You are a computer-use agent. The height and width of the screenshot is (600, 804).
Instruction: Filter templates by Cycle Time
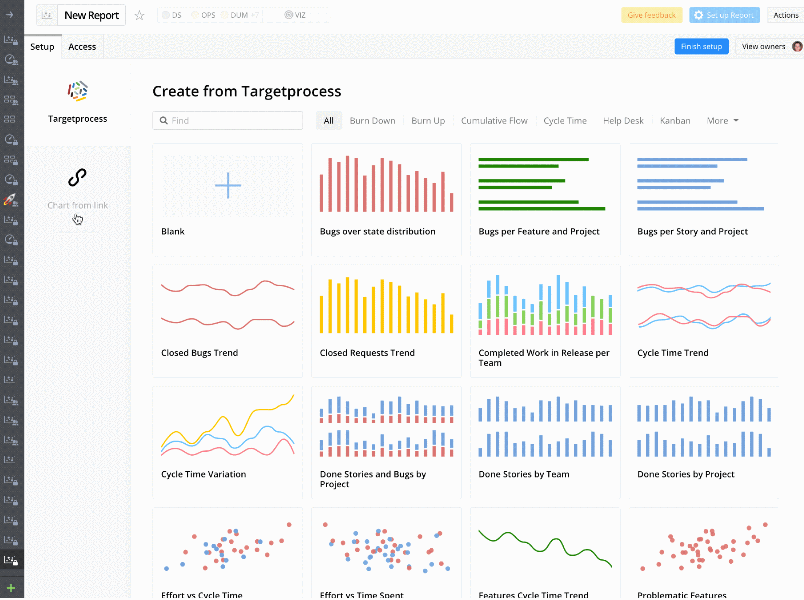(x=565, y=121)
